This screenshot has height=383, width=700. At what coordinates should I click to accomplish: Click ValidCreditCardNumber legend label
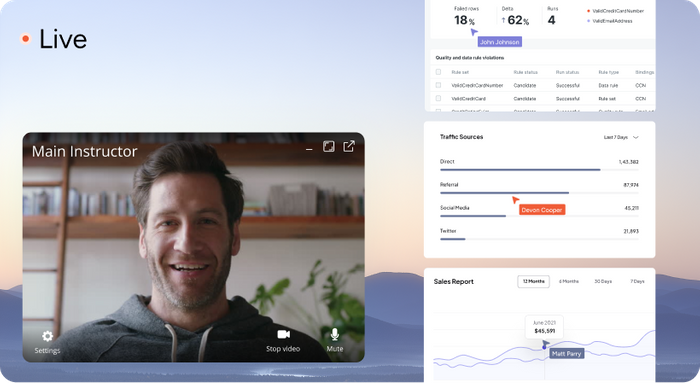pyautogui.click(x=618, y=11)
